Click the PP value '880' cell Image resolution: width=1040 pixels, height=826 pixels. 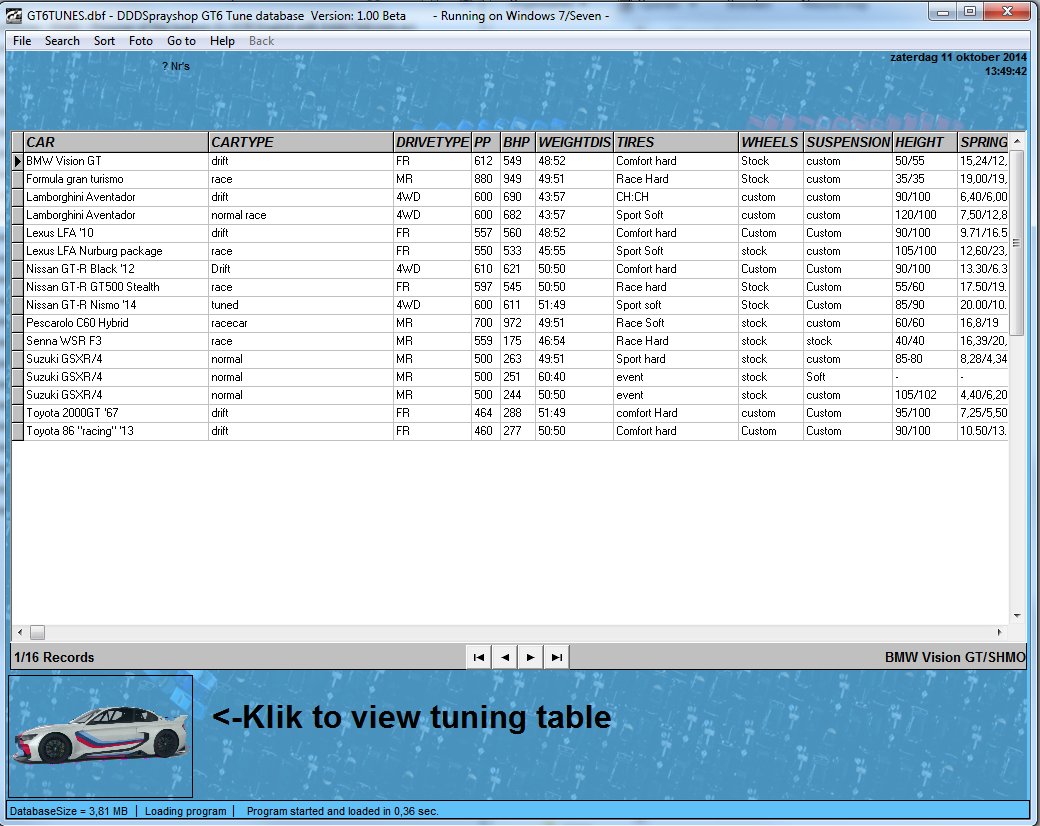coord(486,179)
